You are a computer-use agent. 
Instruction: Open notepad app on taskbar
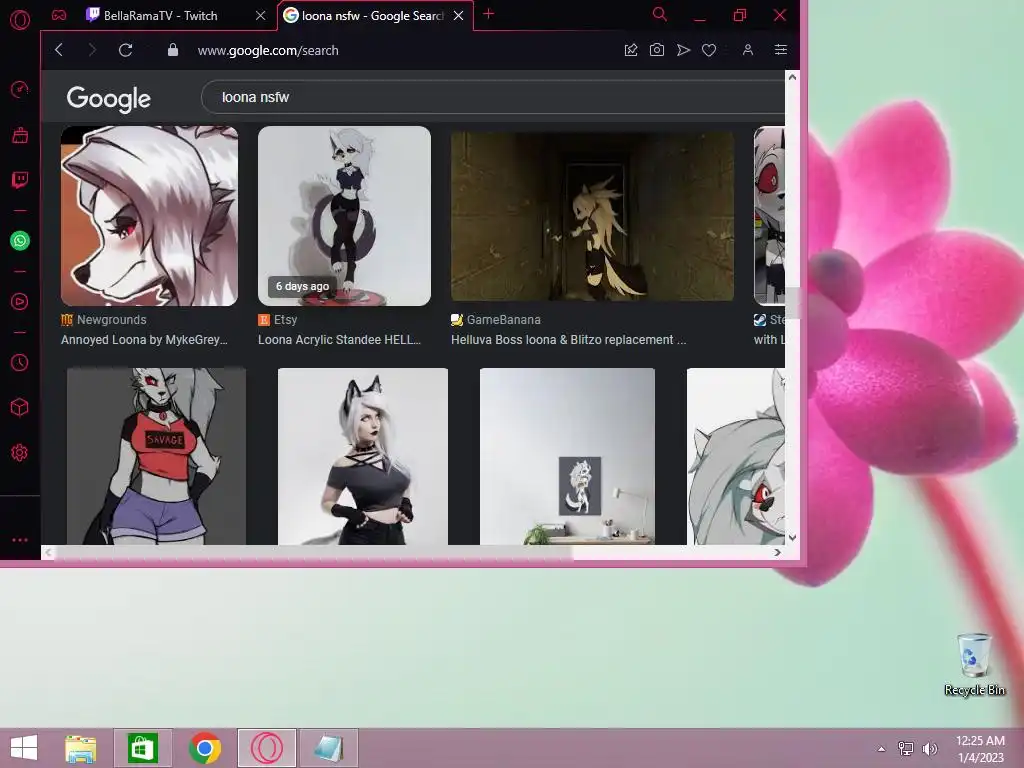(328, 748)
